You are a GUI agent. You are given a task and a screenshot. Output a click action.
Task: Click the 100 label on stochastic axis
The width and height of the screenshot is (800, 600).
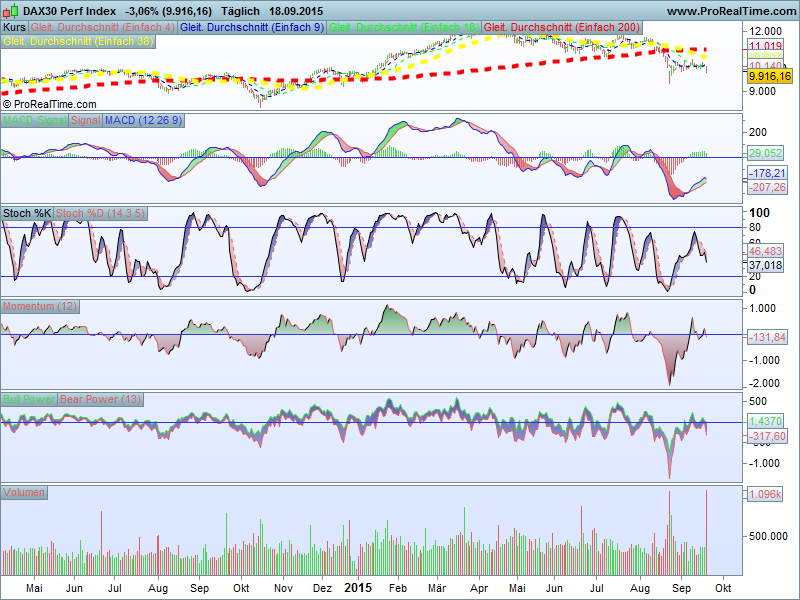coord(759,212)
